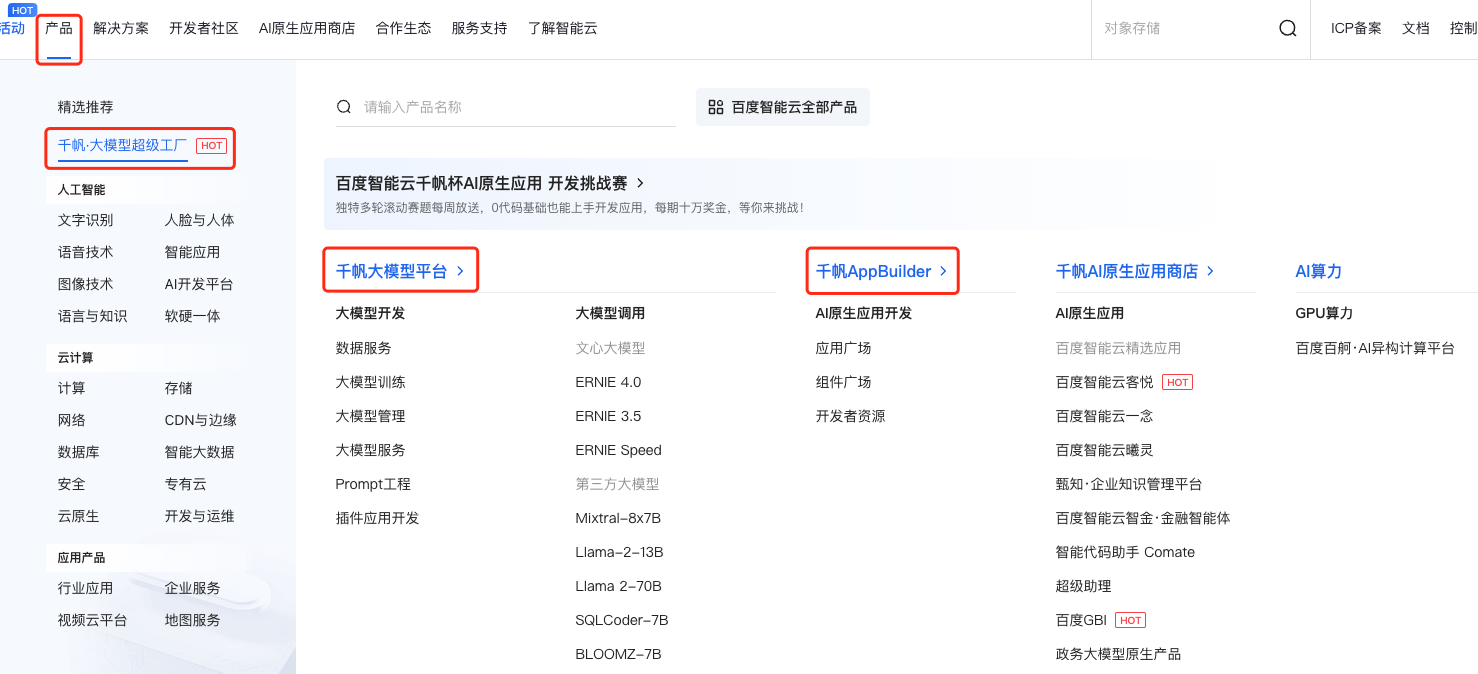The width and height of the screenshot is (1478, 674).
Task: Click the Prompt工程 link
Action: click(x=373, y=484)
